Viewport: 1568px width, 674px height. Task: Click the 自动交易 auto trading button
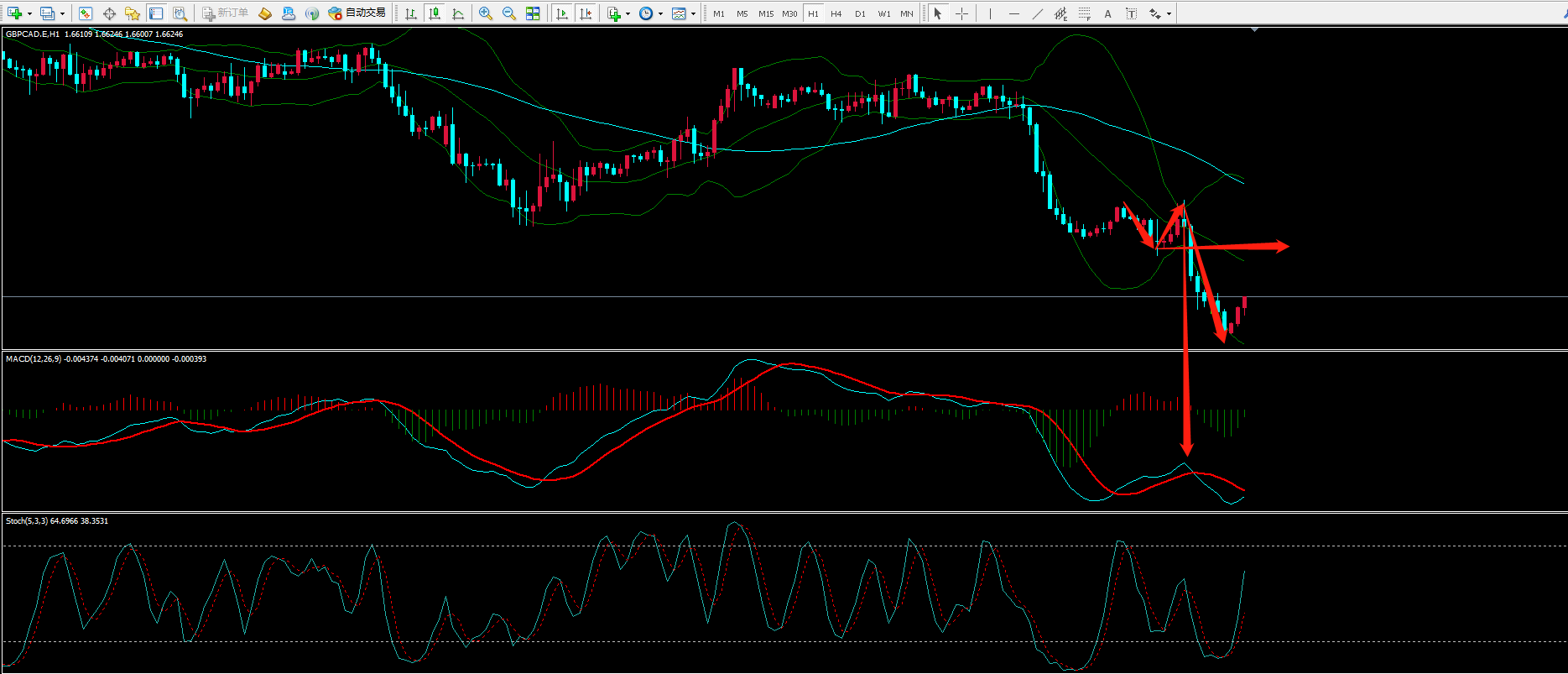click(x=357, y=13)
